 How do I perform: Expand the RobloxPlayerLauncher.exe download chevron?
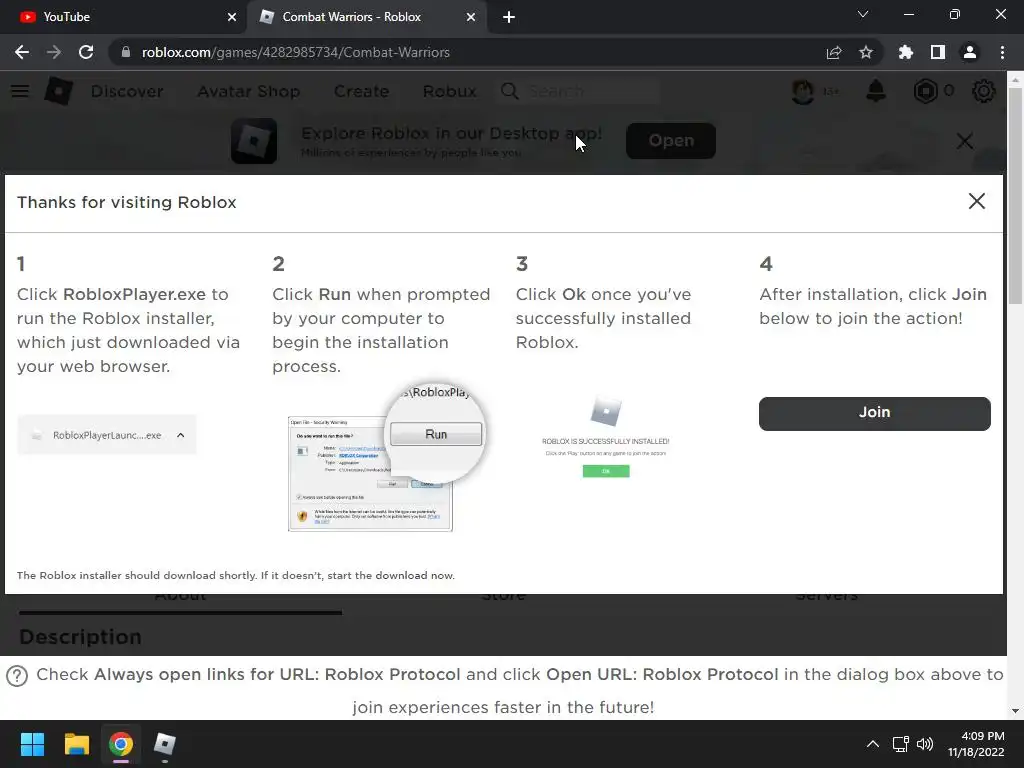click(181, 435)
